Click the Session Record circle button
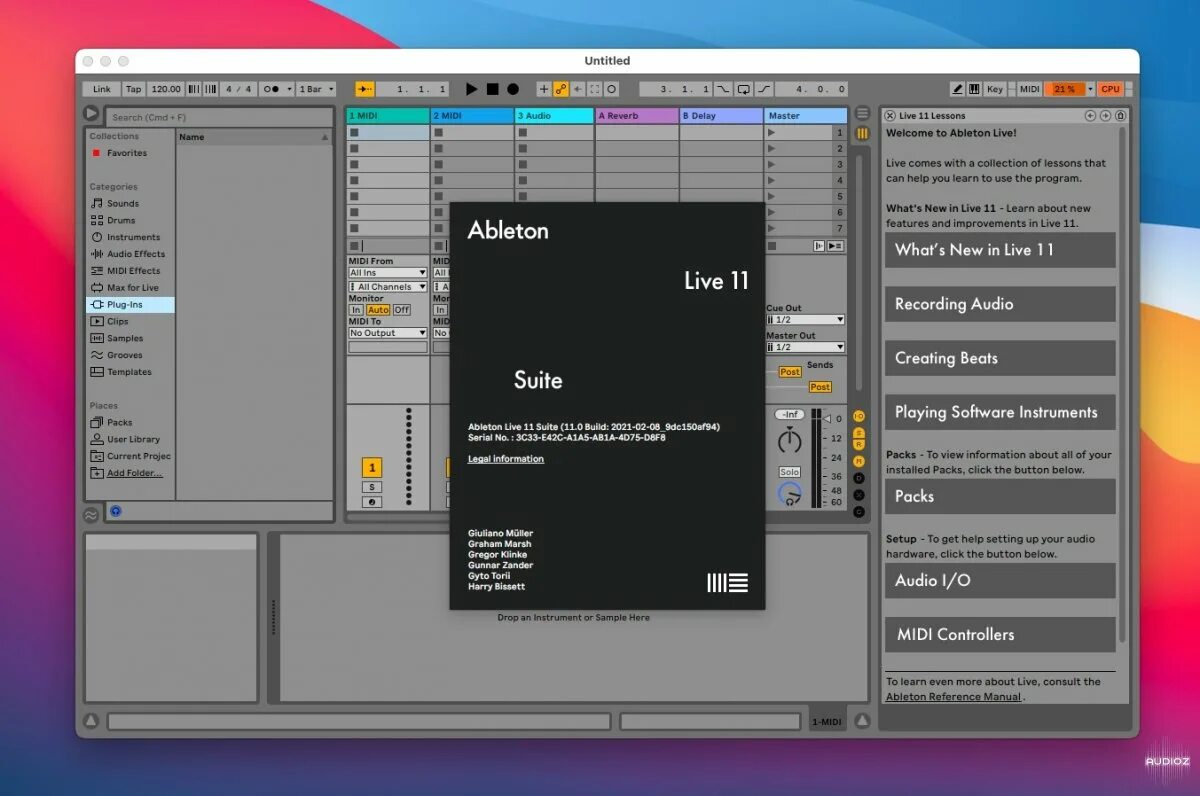1200x796 pixels. click(x=610, y=89)
